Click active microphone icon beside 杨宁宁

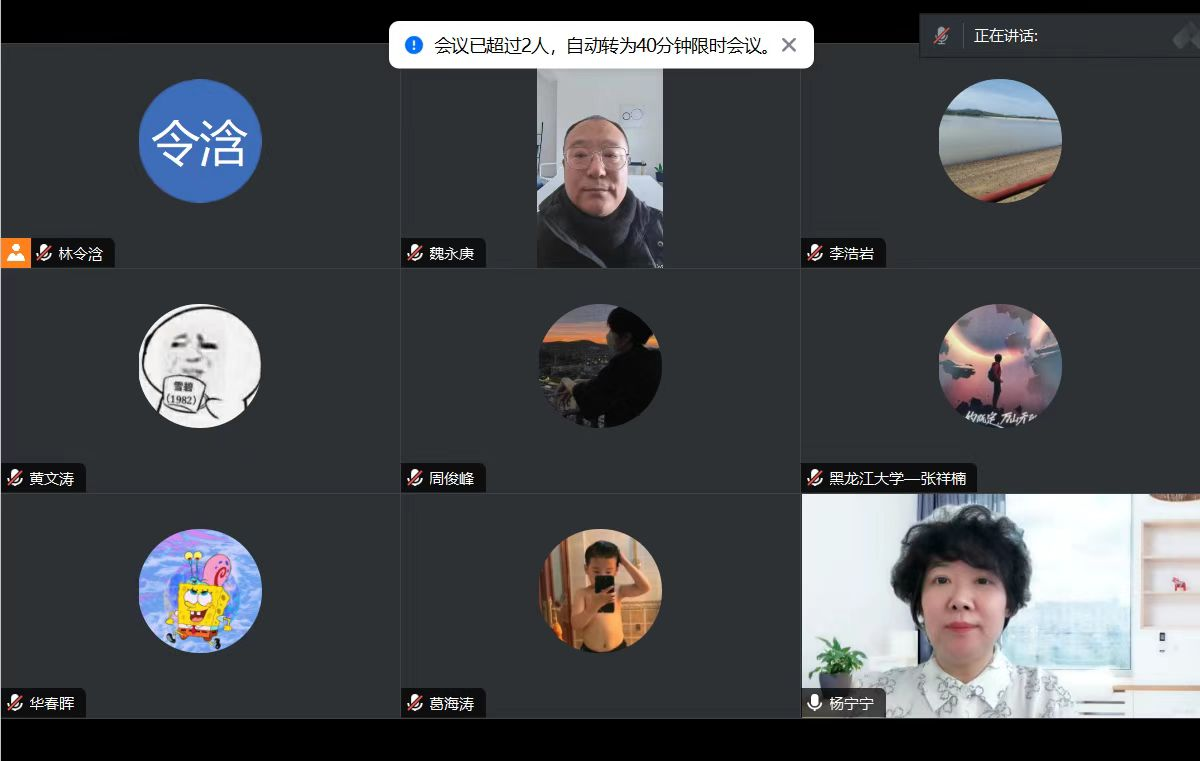[x=815, y=703]
